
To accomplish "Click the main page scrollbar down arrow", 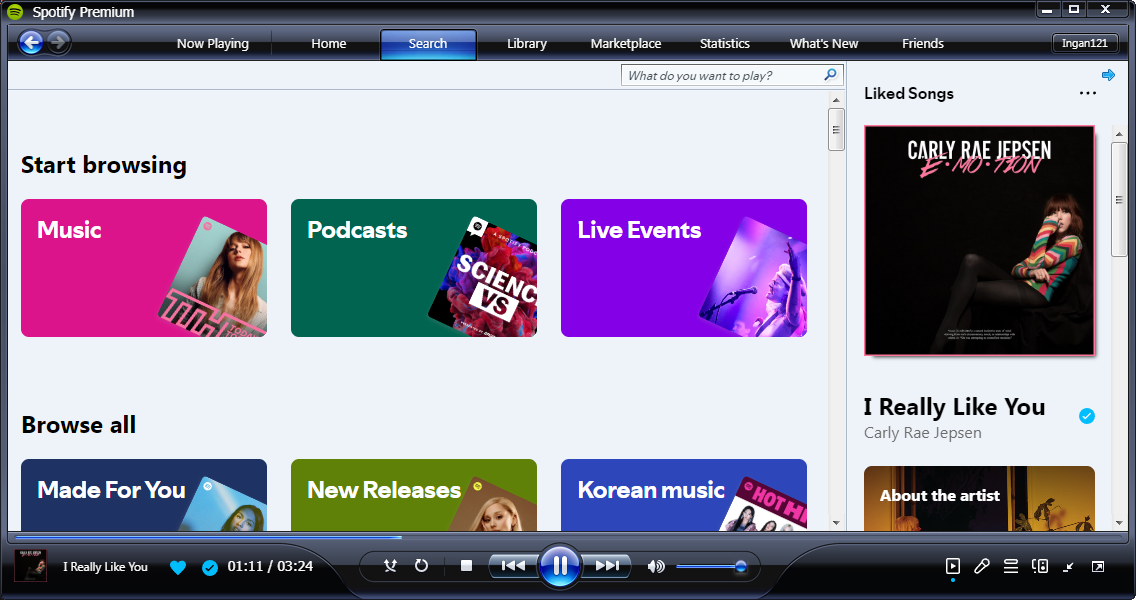I will tap(836, 522).
